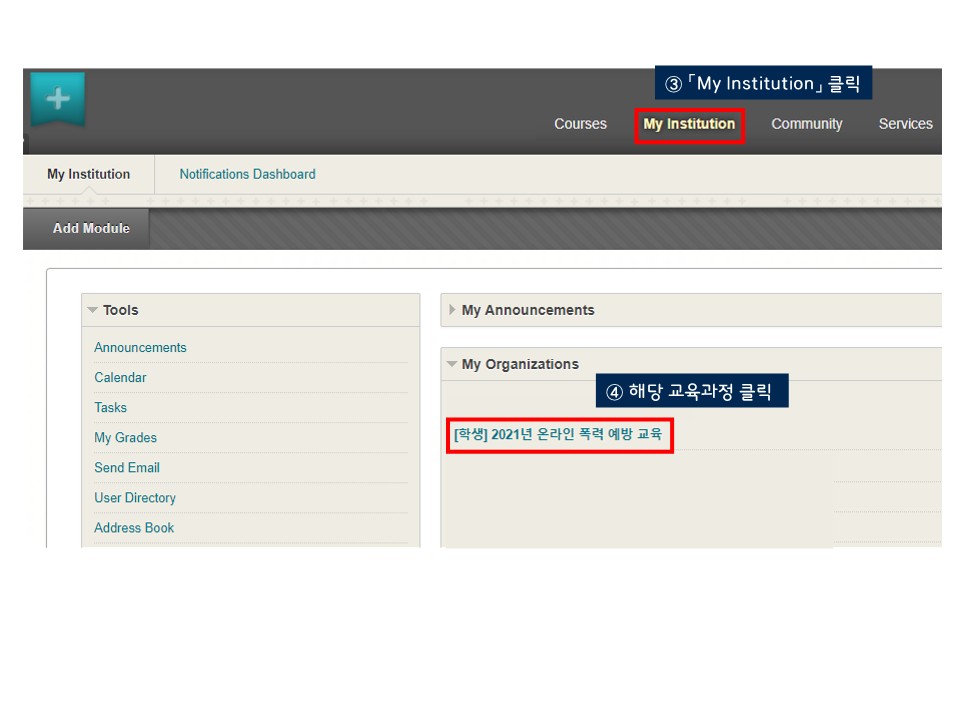Click the teal plus bookmark icon
The width and height of the screenshot is (960, 720).
pyautogui.click(x=57, y=99)
